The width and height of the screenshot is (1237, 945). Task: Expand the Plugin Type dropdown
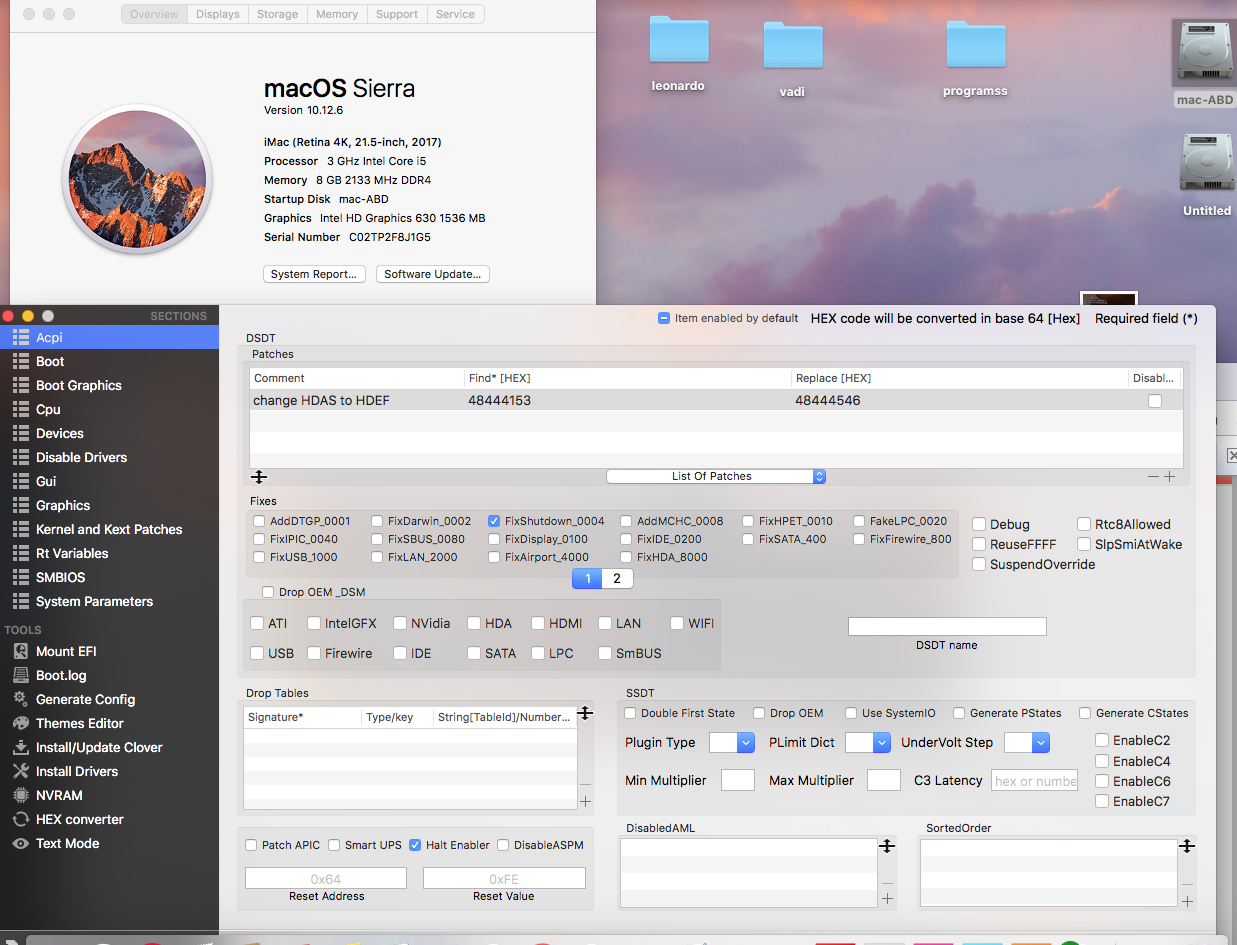click(x=732, y=742)
